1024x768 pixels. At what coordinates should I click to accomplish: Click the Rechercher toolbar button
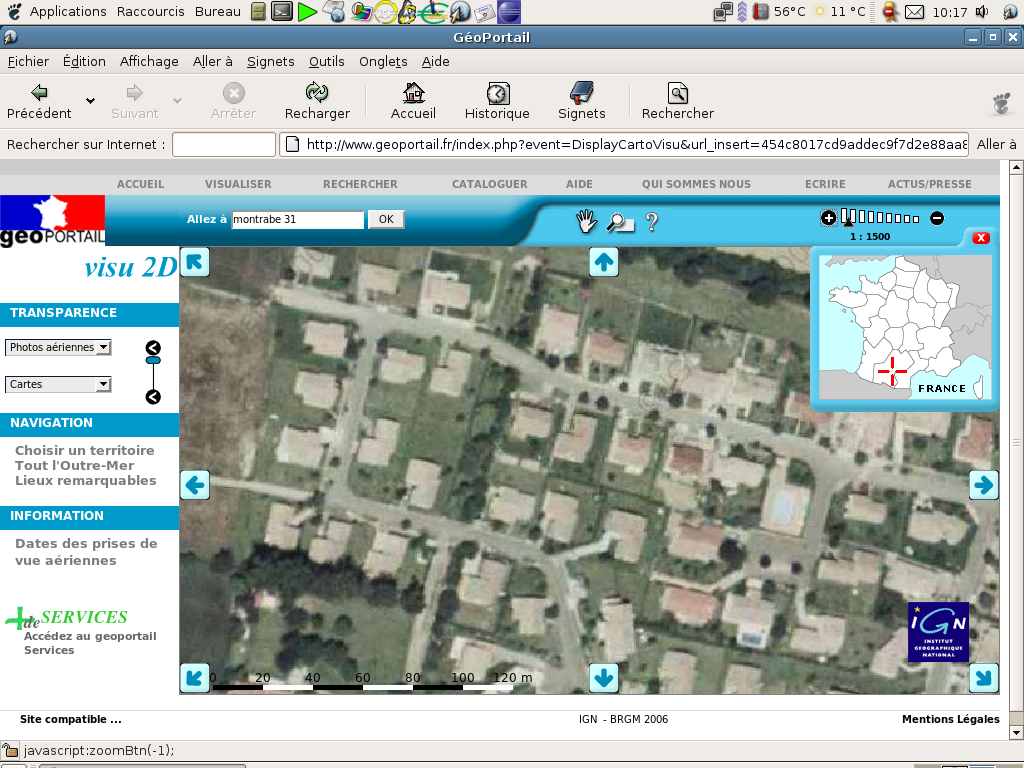[x=677, y=102]
